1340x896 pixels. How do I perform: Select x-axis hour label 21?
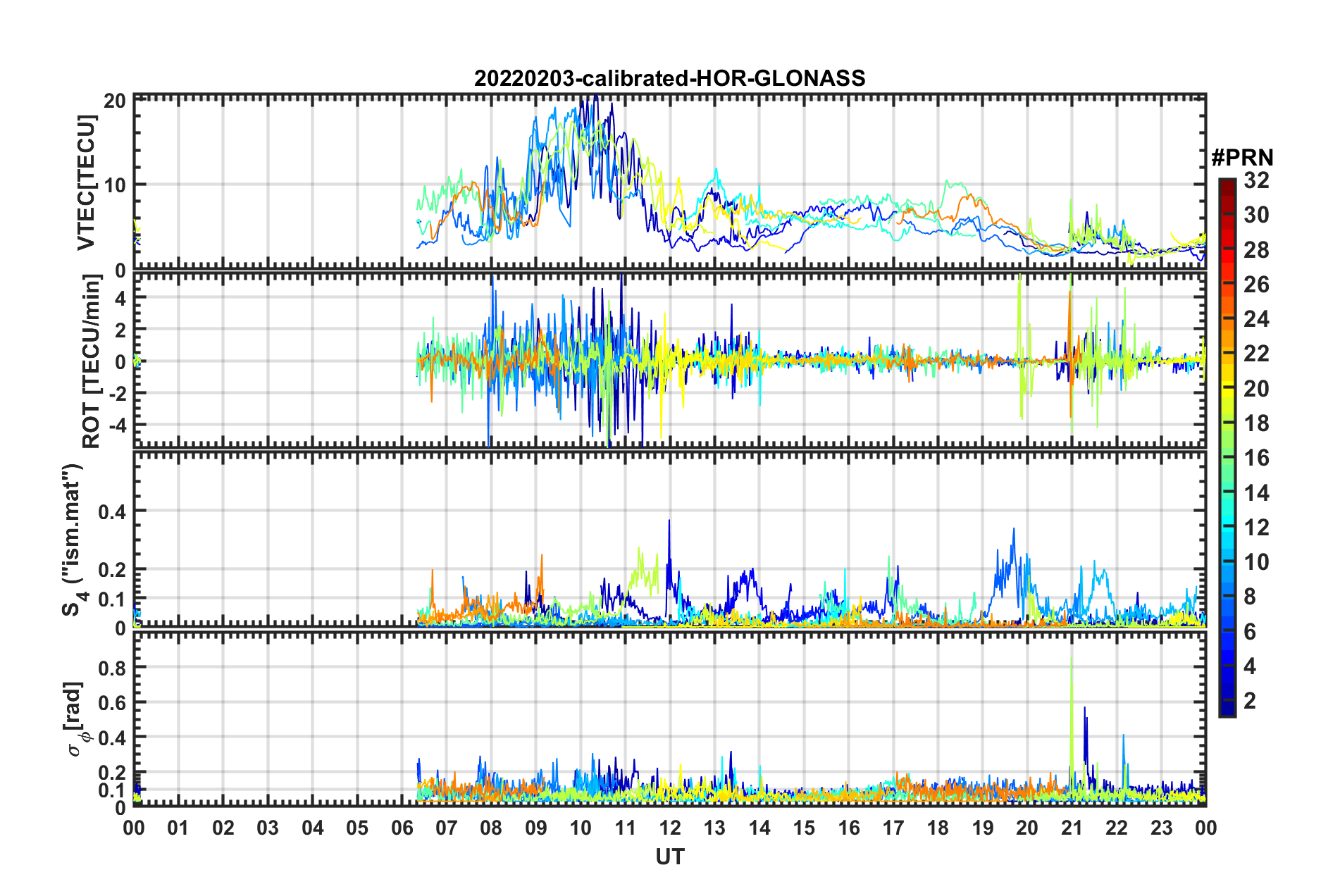(1072, 828)
